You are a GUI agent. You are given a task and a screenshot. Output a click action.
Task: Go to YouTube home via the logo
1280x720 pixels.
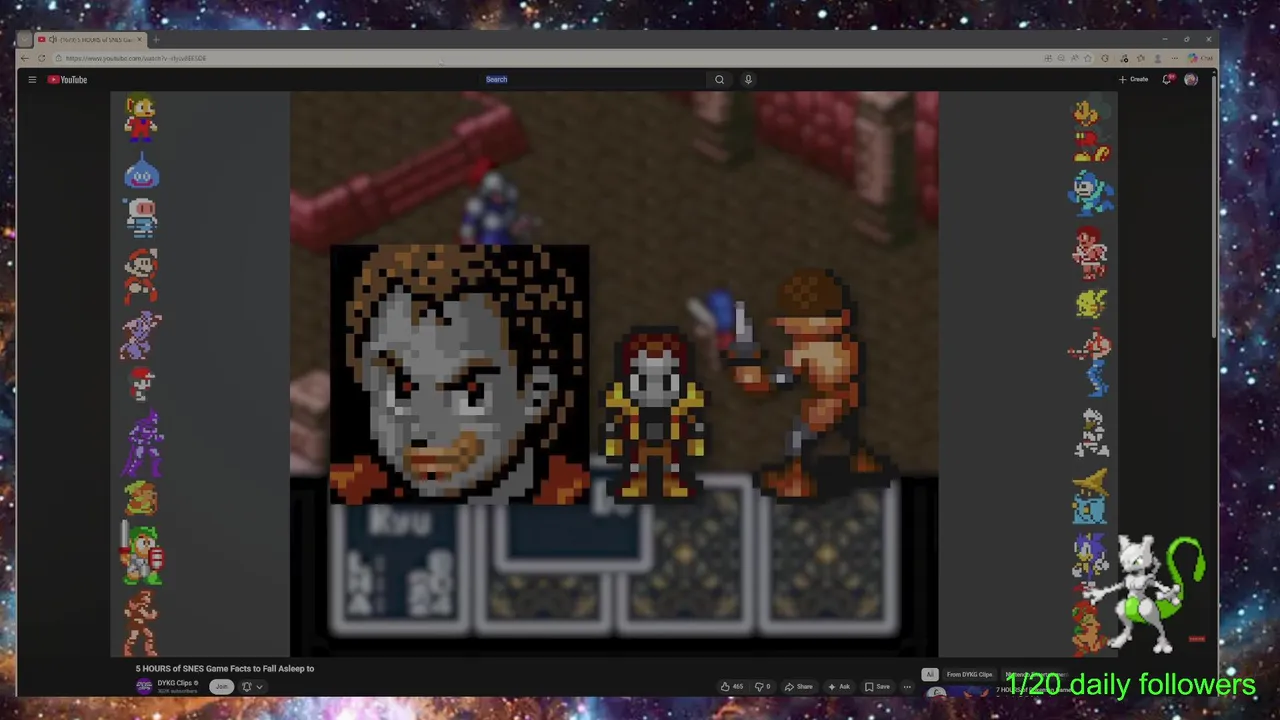68,80
